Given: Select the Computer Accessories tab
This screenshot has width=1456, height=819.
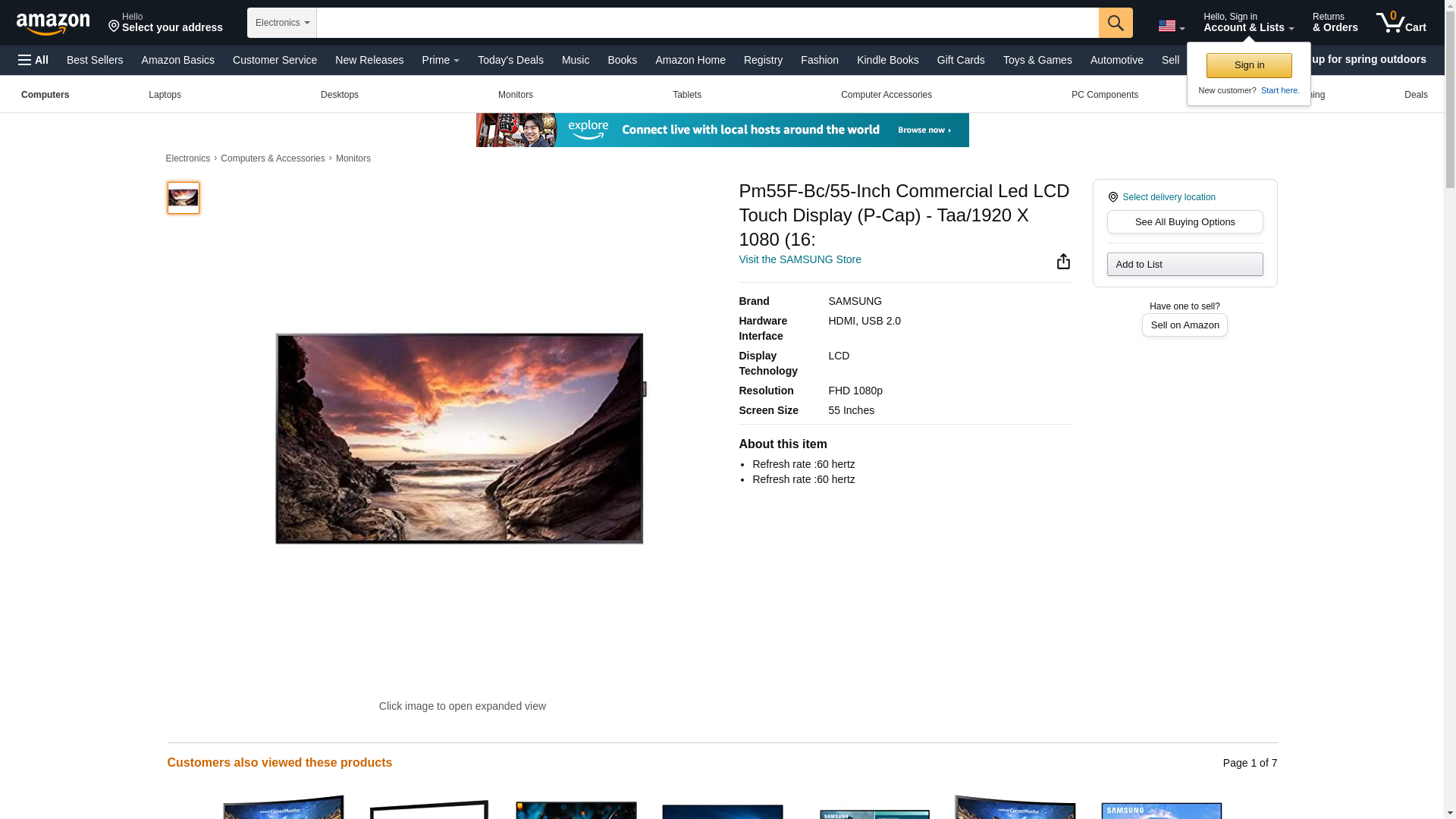Looking at the screenshot, I should (x=886, y=95).
